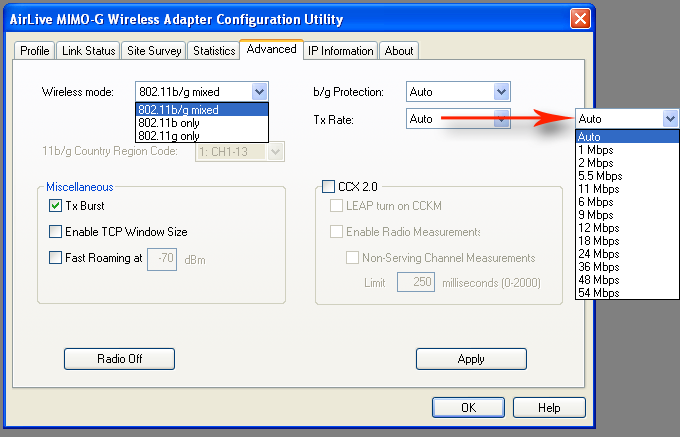Select 2 Mbps Tx rate

pyautogui.click(x=627, y=163)
